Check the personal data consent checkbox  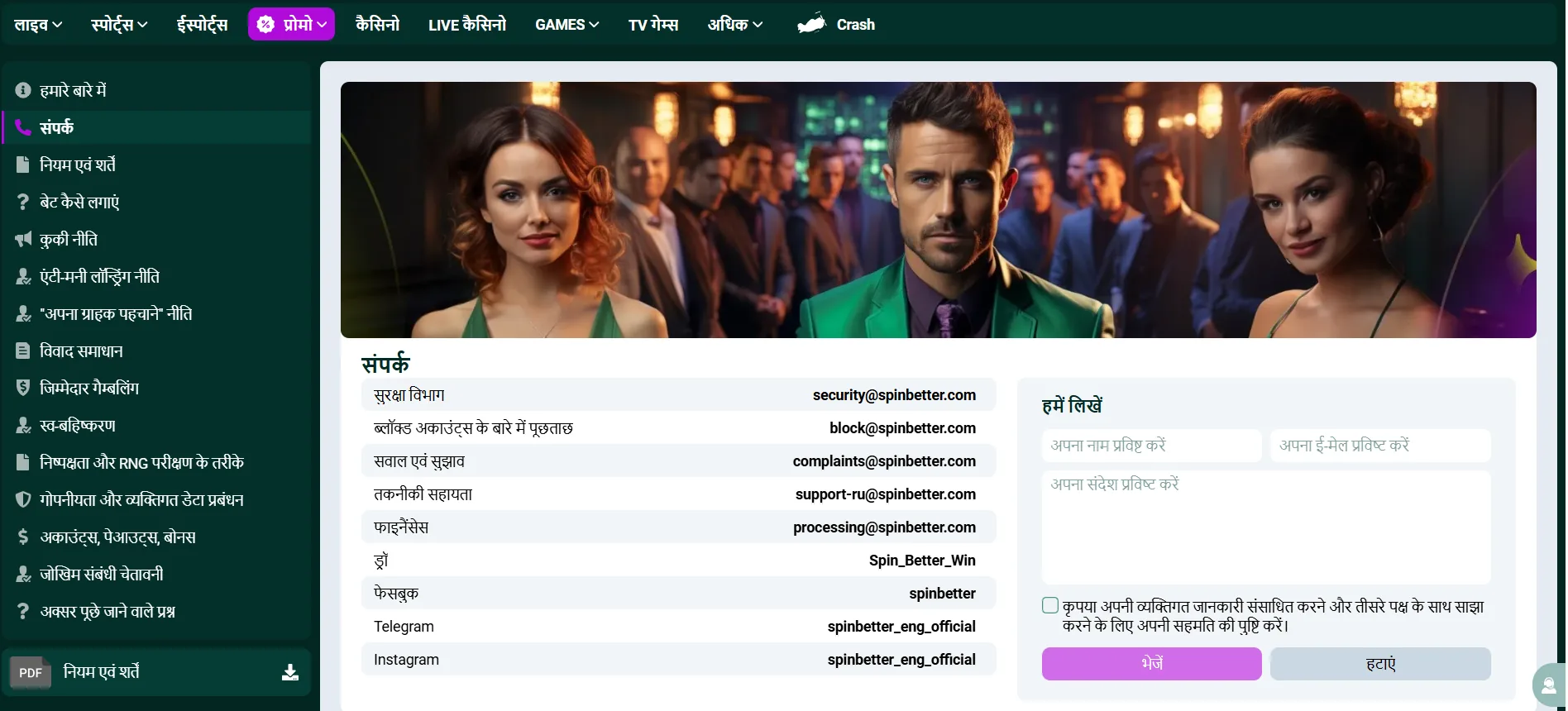point(1050,605)
